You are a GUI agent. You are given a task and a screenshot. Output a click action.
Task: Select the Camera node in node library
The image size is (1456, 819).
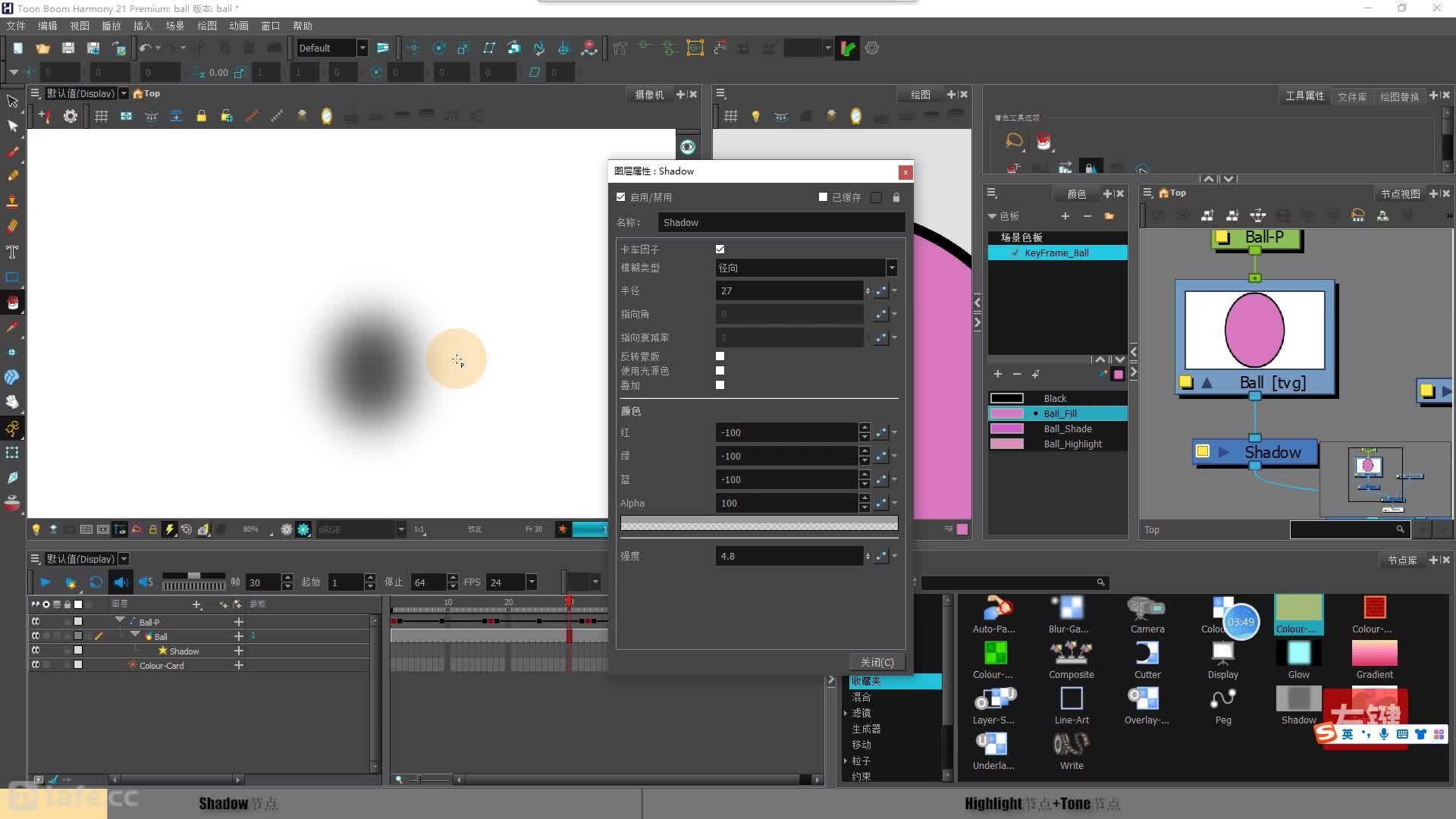[1147, 614]
